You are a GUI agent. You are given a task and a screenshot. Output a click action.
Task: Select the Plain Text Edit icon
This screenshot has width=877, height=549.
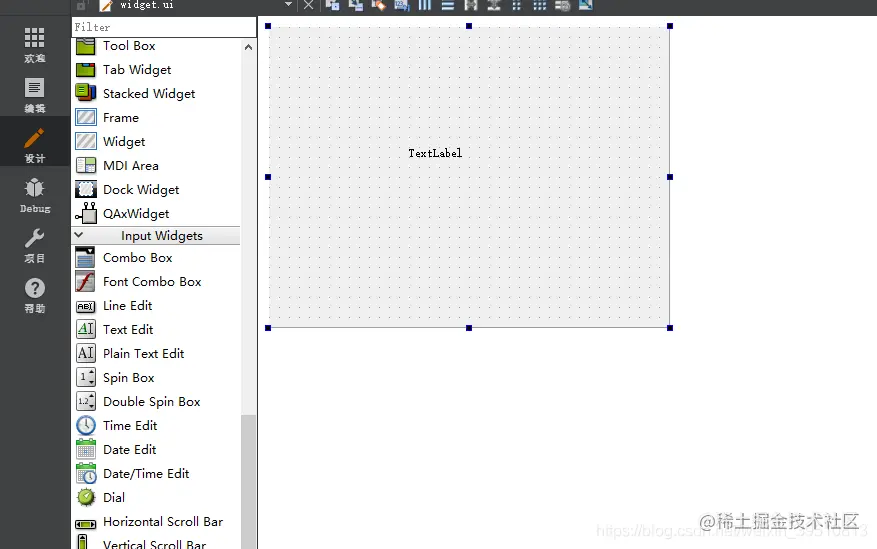[86, 353]
